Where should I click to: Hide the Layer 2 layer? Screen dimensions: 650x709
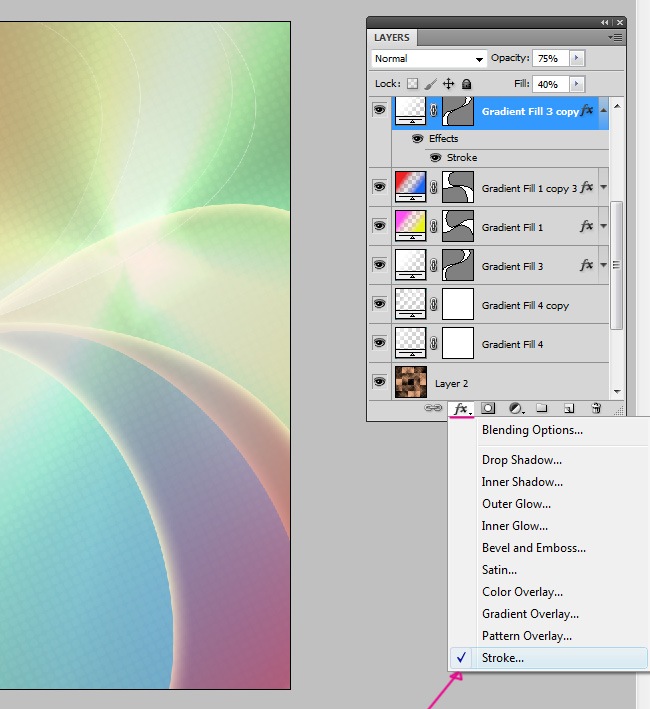[379, 382]
